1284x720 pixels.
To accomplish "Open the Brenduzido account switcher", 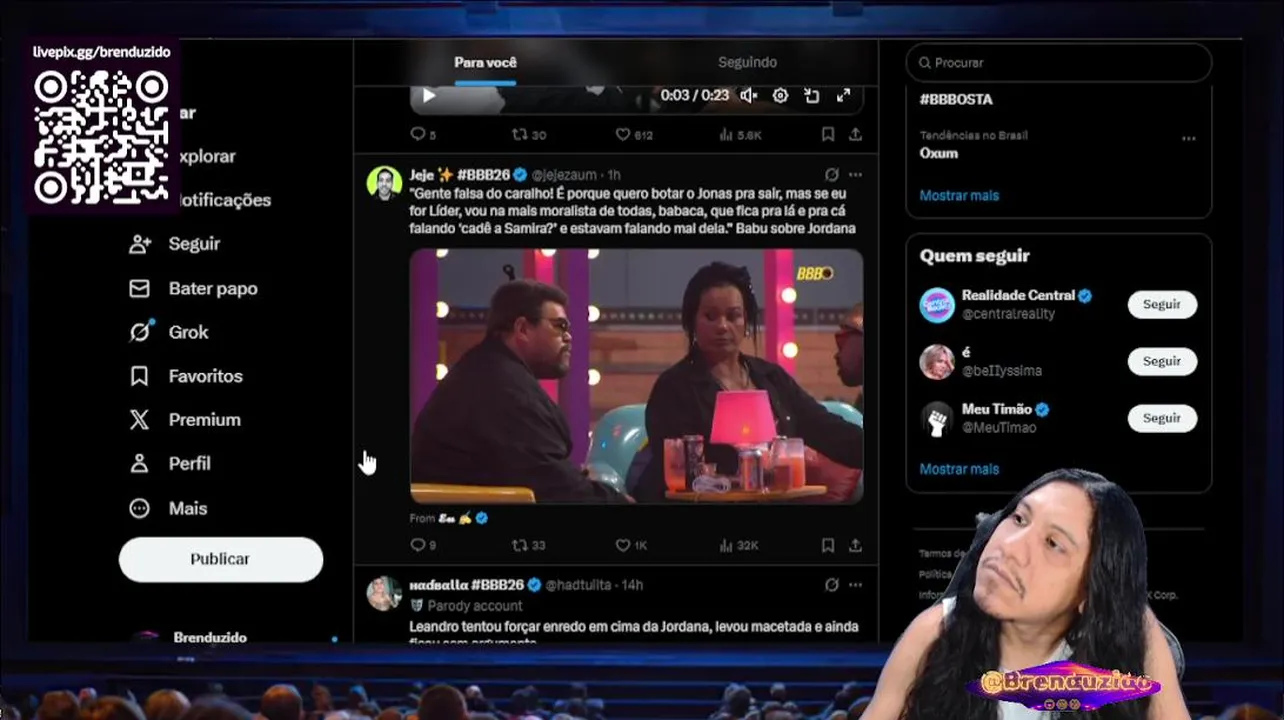I will 232,637.
